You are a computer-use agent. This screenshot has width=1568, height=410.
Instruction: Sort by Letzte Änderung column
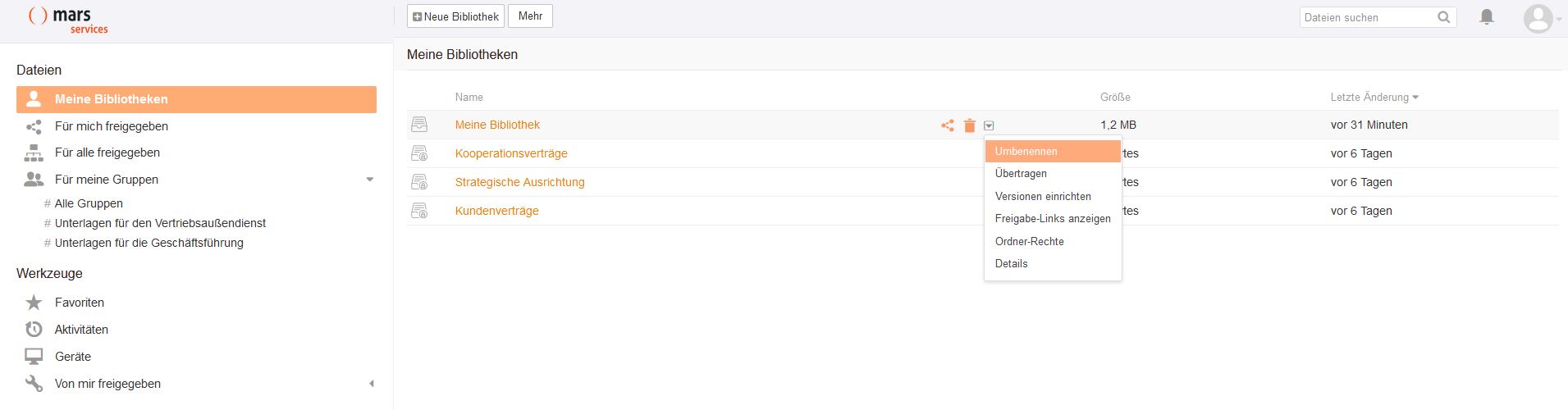[1374, 98]
